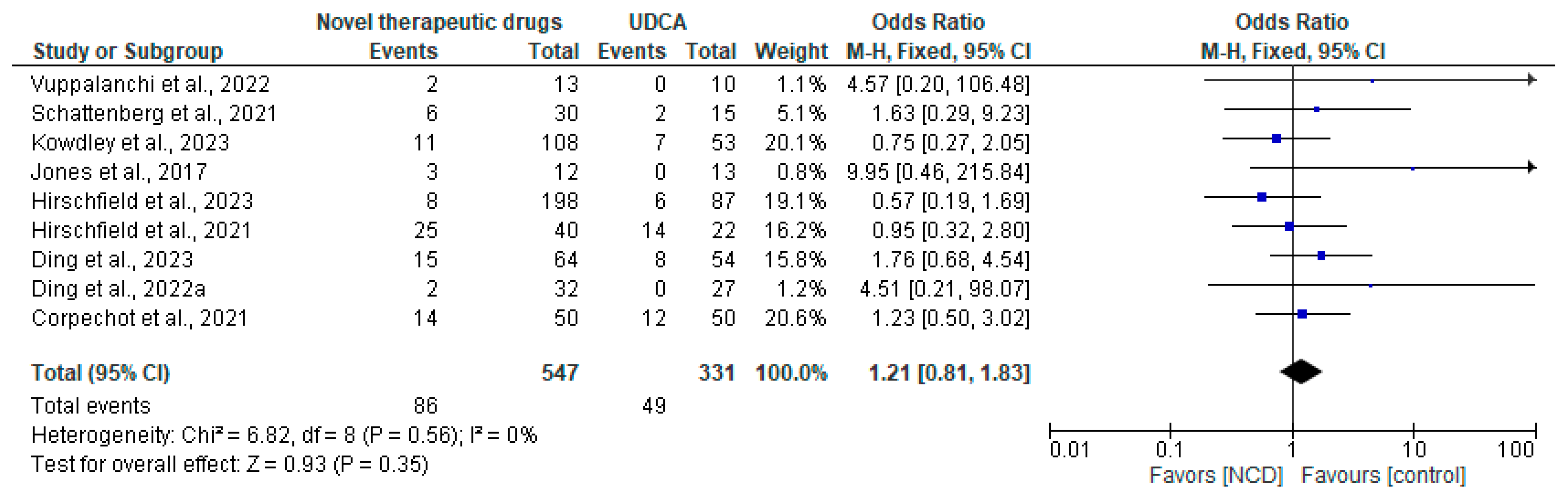Select the Jones et al., 2017 study label

click(119, 172)
